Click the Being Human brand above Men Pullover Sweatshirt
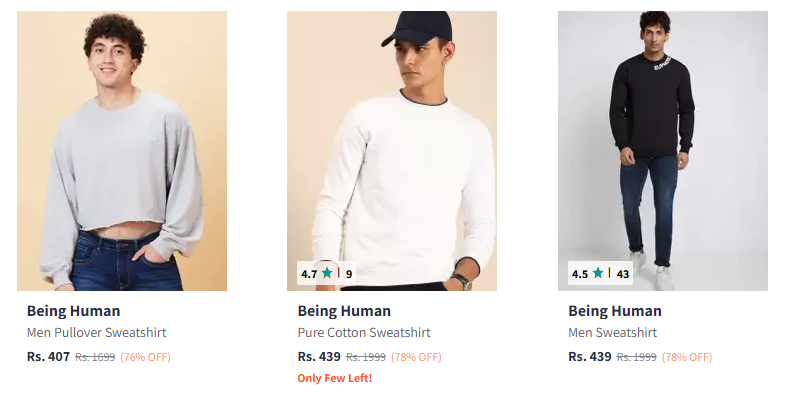This screenshot has height=398, width=801. click(74, 311)
